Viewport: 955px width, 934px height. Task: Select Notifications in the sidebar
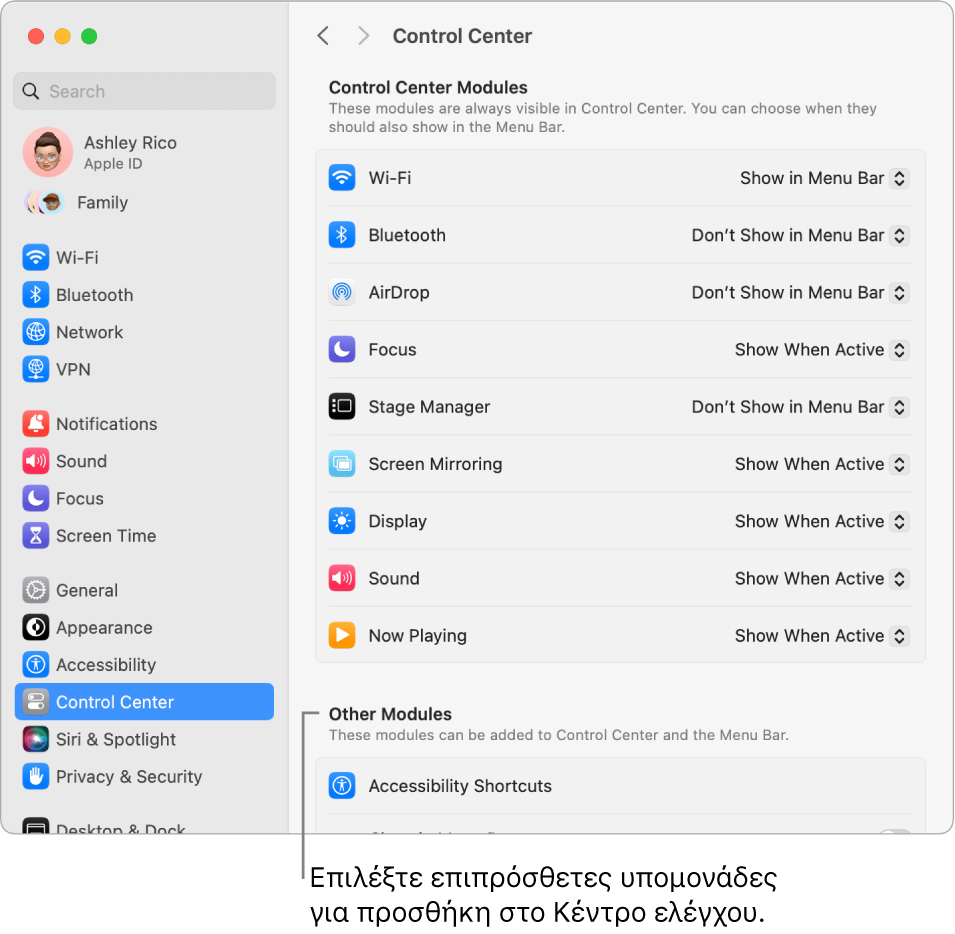(x=144, y=424)
